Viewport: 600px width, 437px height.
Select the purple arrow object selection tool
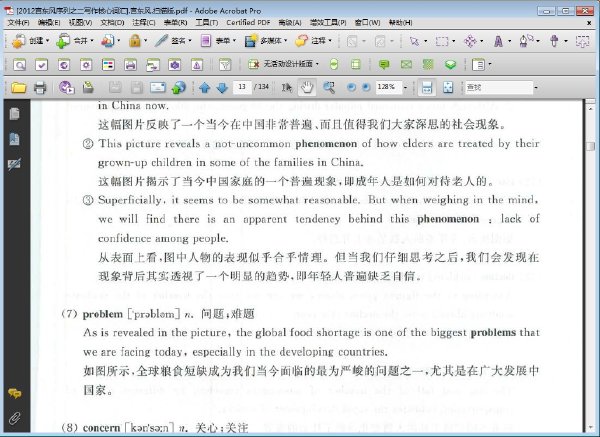coord(414,41)
